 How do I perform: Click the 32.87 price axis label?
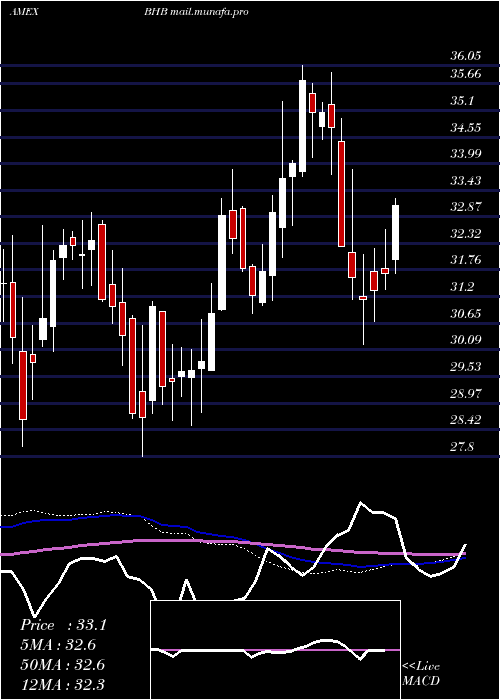[x=466, y=207]
